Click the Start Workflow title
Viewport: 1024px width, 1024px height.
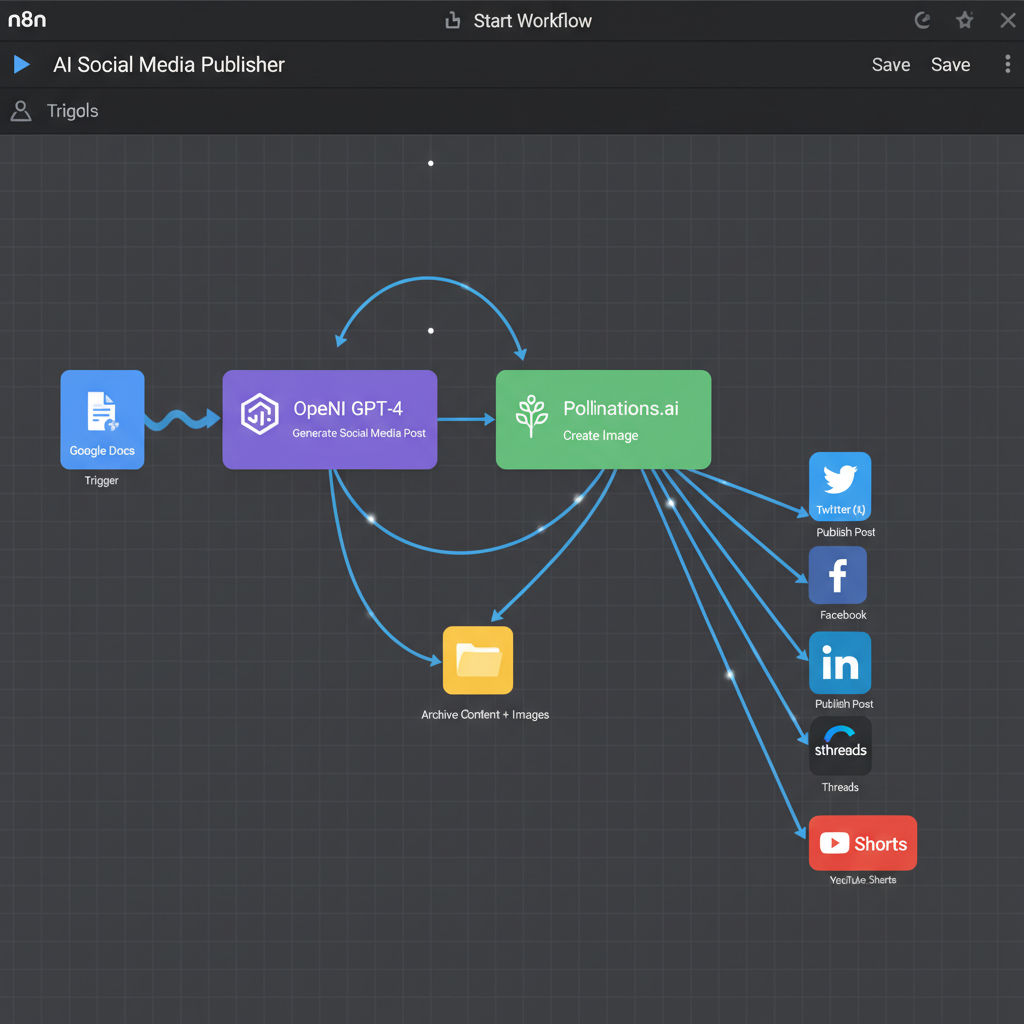(x=532, y=20)
